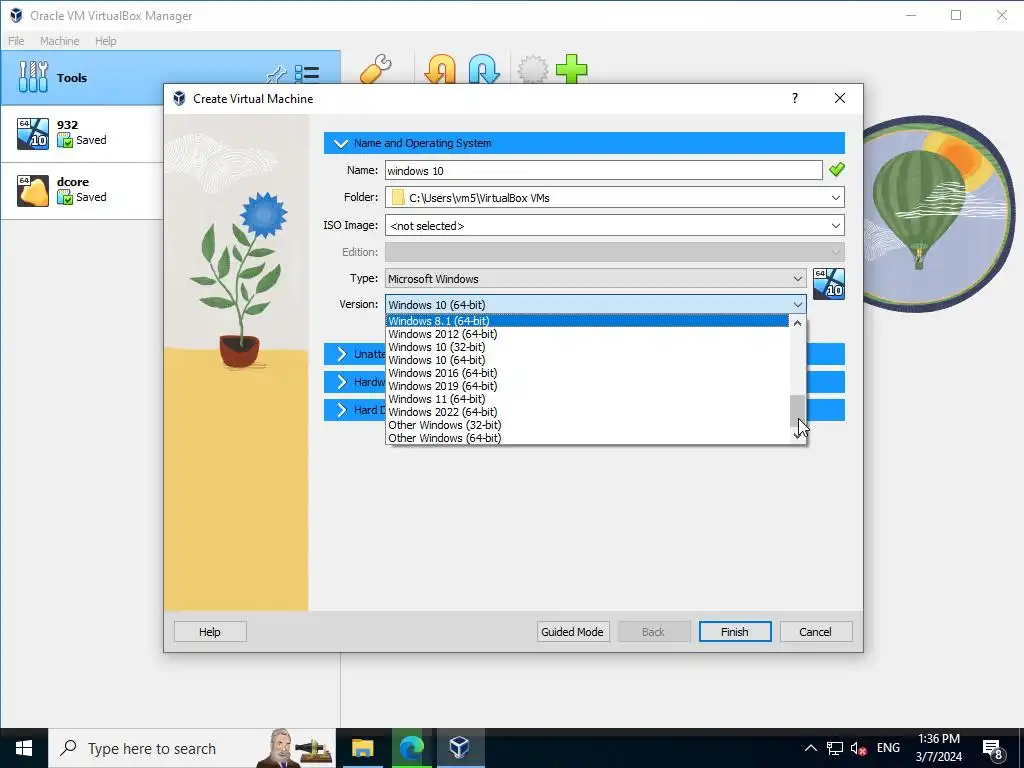This screenshot has height=768, width=1024.
Task: Open the Tools list menu icon
Action: tap(307, 74)
